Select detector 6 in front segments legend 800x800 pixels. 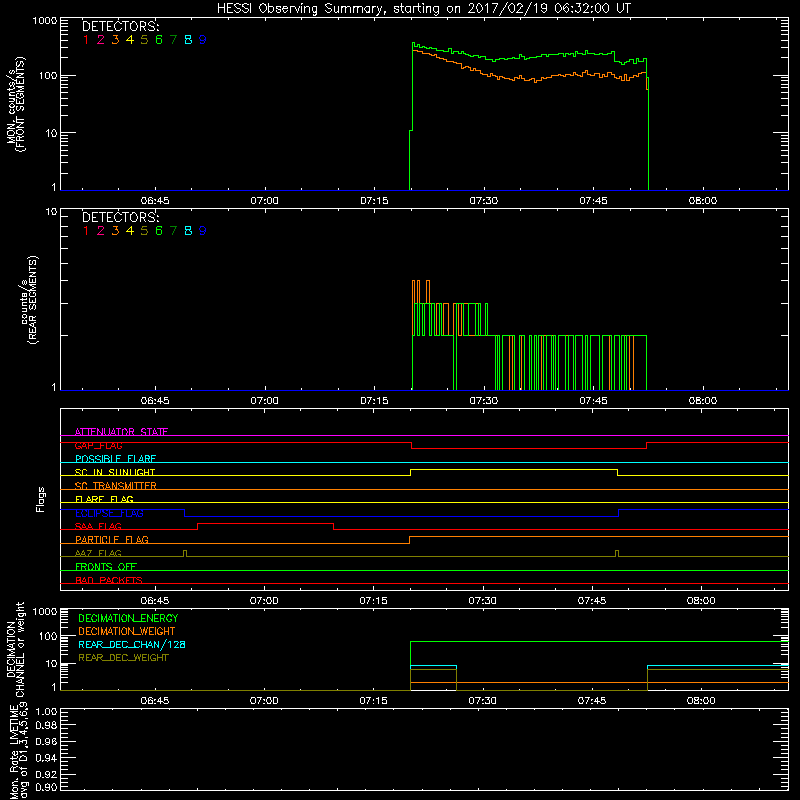coord(159,40)
